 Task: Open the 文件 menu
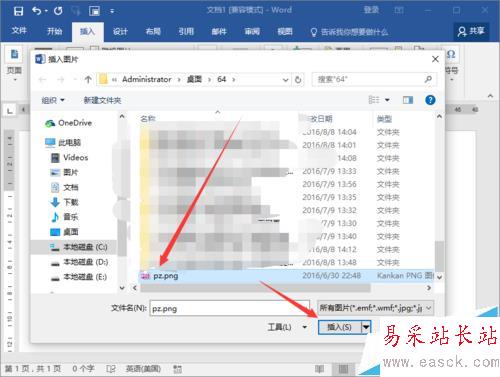coord(19,31)
